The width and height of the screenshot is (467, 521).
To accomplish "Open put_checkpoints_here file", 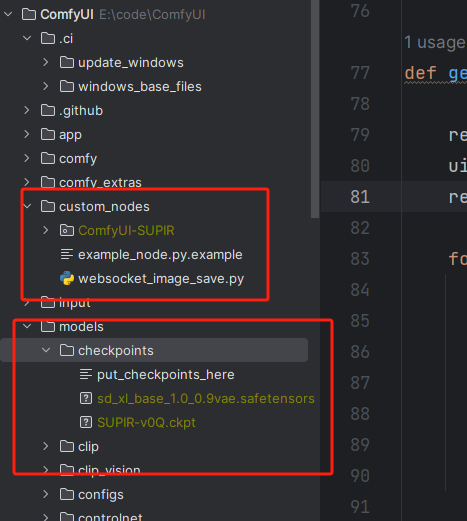I will pos(166,375).
